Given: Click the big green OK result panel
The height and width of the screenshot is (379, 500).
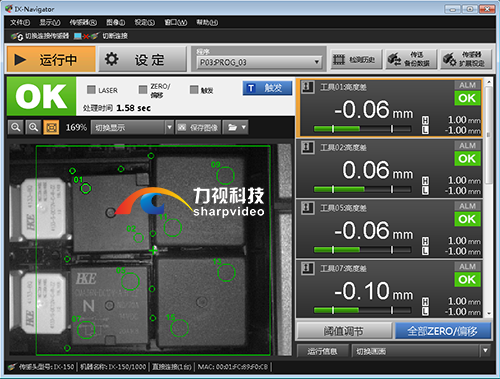Looking at the screenshot, I should tap(41, 96).
